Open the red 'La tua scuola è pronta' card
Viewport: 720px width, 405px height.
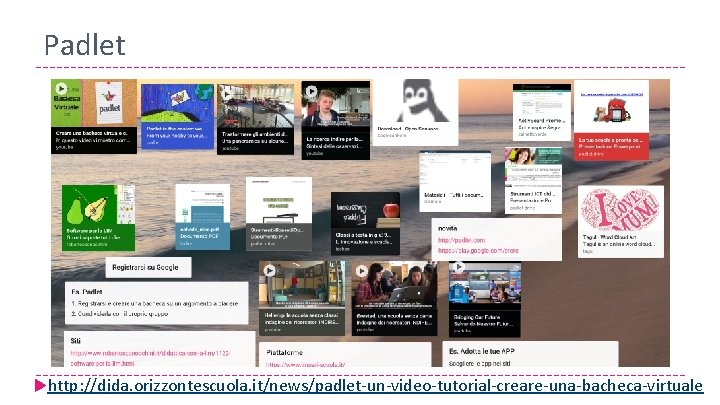coord(611,120)
